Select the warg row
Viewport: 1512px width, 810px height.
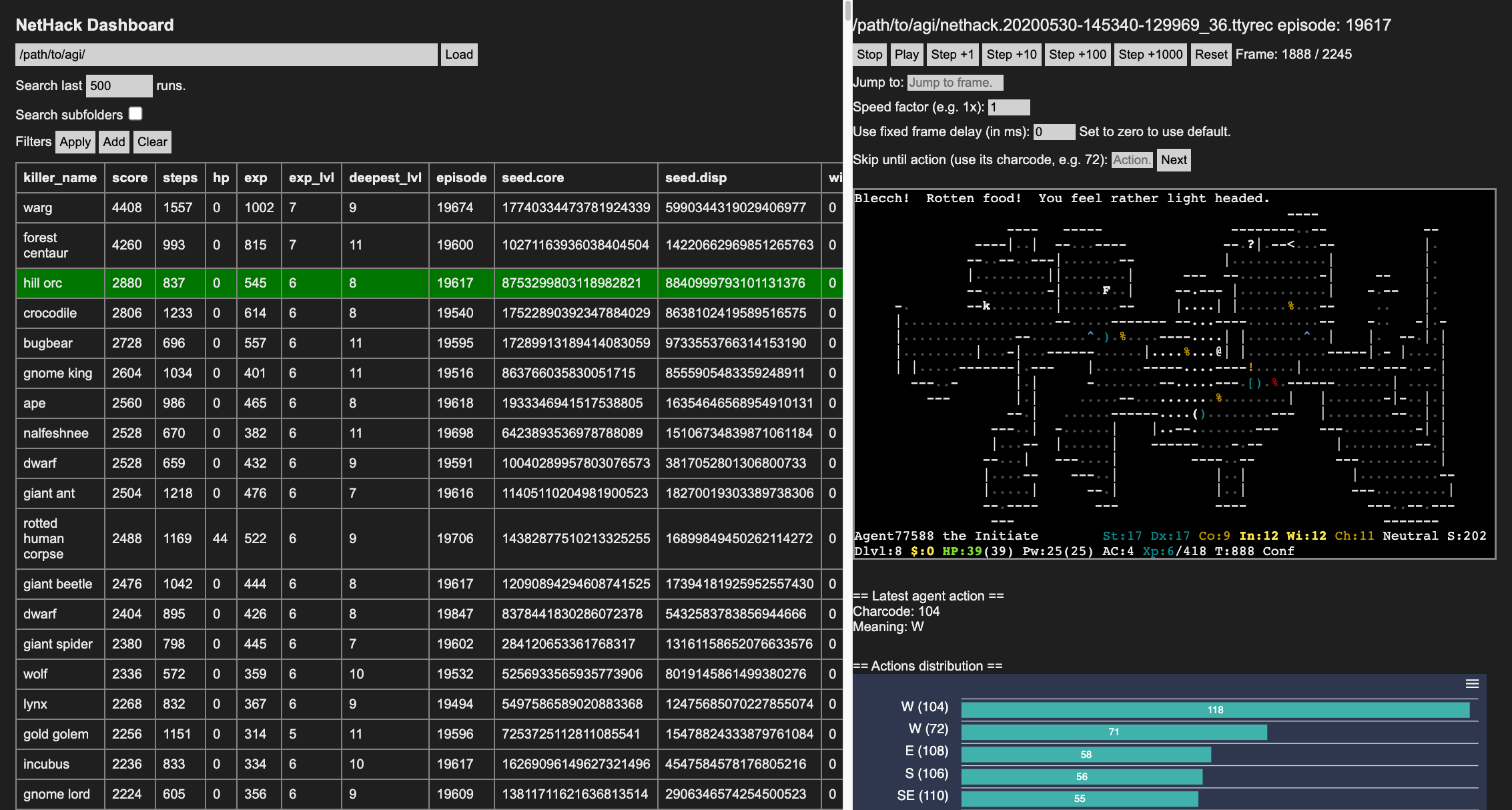(429, 208)
